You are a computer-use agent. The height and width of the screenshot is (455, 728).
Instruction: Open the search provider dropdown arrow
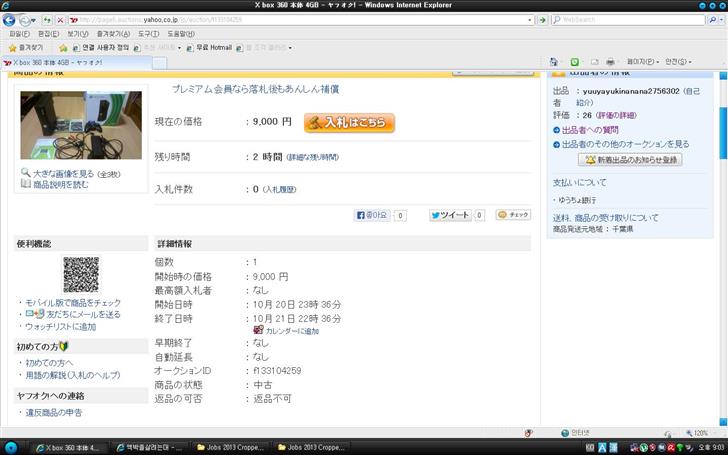click(721, 20)
